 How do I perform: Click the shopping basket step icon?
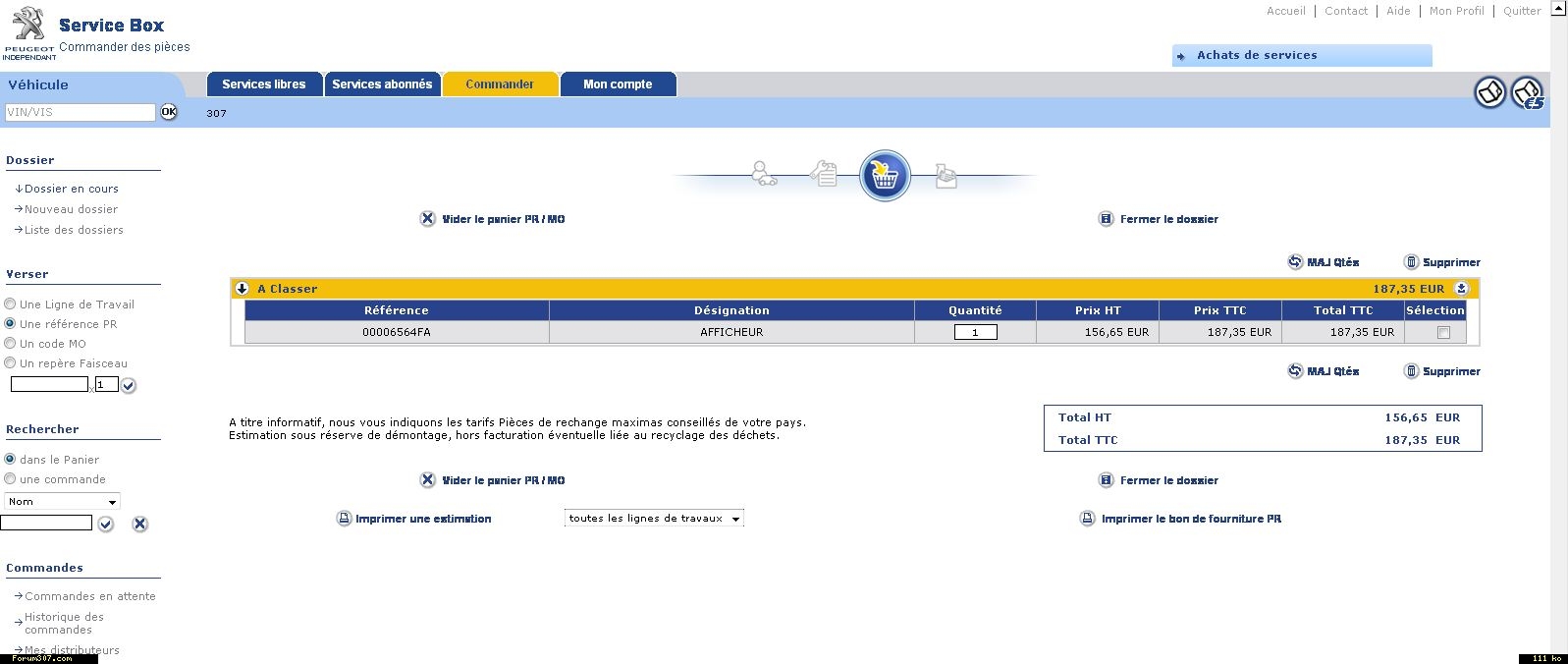[x=885, y=176]
